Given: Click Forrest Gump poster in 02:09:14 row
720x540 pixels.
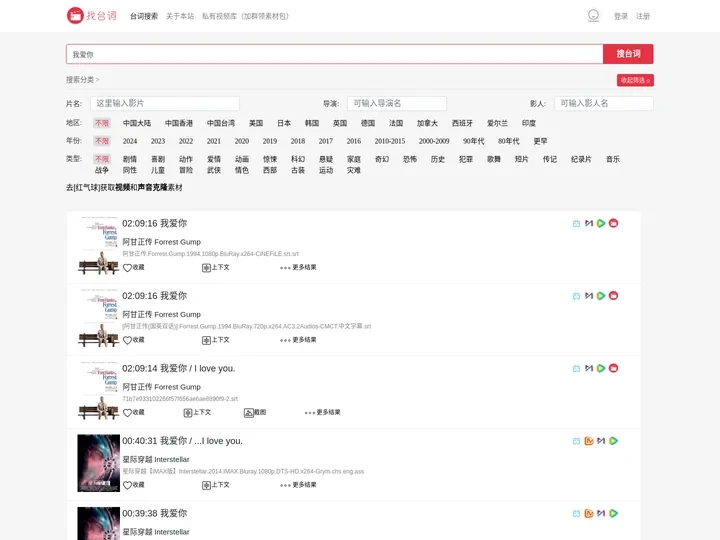Looking at the screenshot, I should (99, 391).
